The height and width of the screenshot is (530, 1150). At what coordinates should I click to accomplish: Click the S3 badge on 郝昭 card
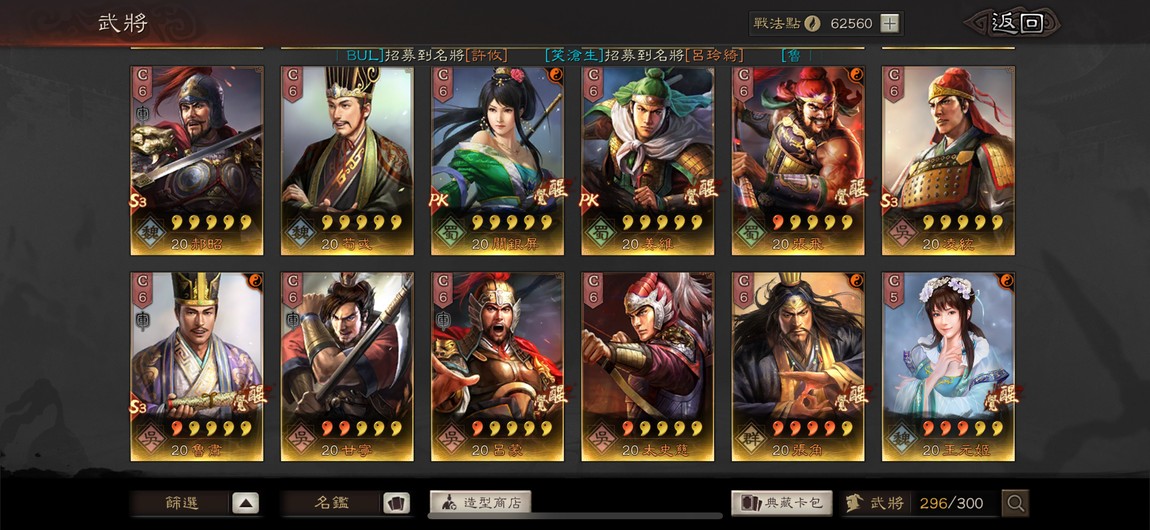coord(139,202)
